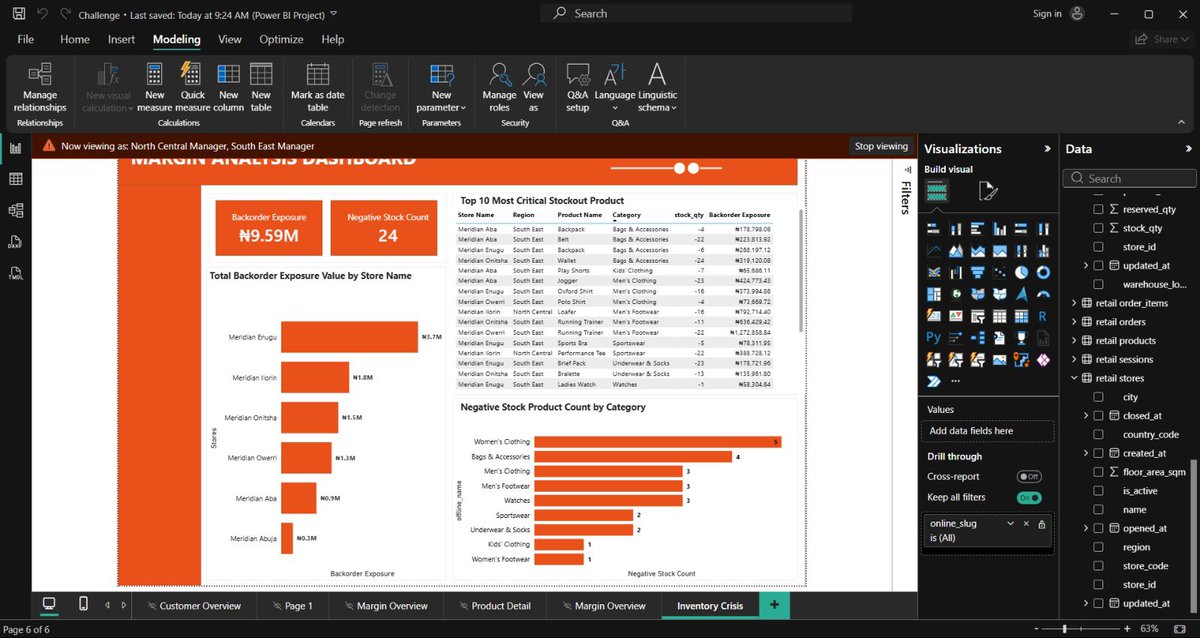
Task: Open the File menu
Action: click(26, 40)
